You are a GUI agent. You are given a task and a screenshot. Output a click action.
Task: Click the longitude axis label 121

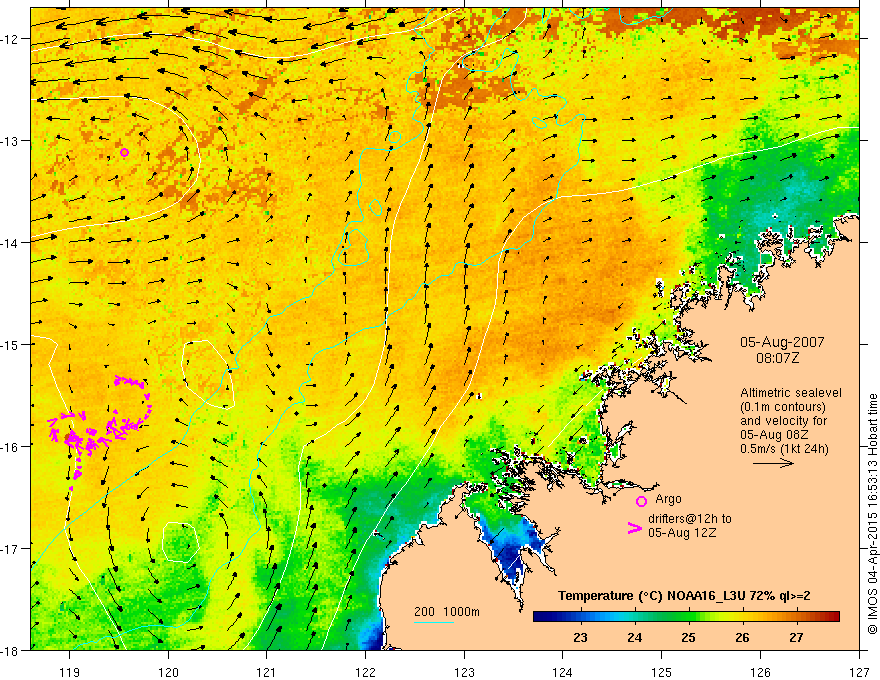pos(267,672)
